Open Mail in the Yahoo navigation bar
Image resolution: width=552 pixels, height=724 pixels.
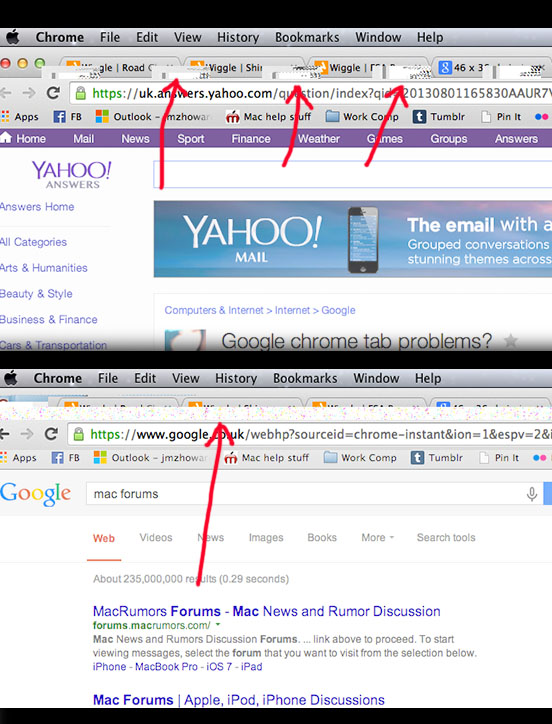click(x=84, y=139)
